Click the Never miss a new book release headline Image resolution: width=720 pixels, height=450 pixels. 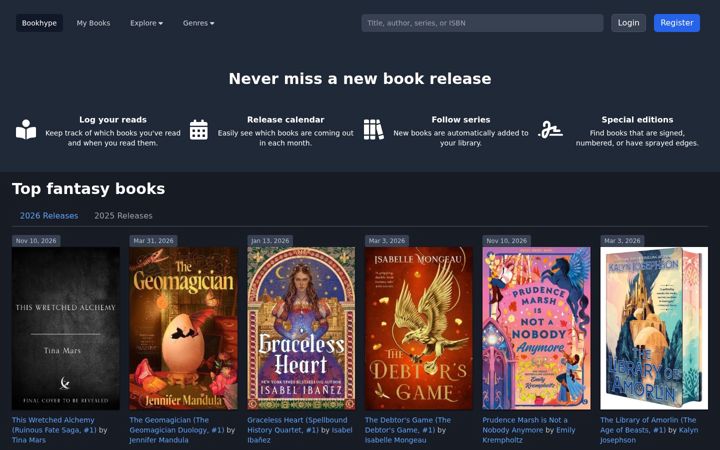[x=360, y=79]
